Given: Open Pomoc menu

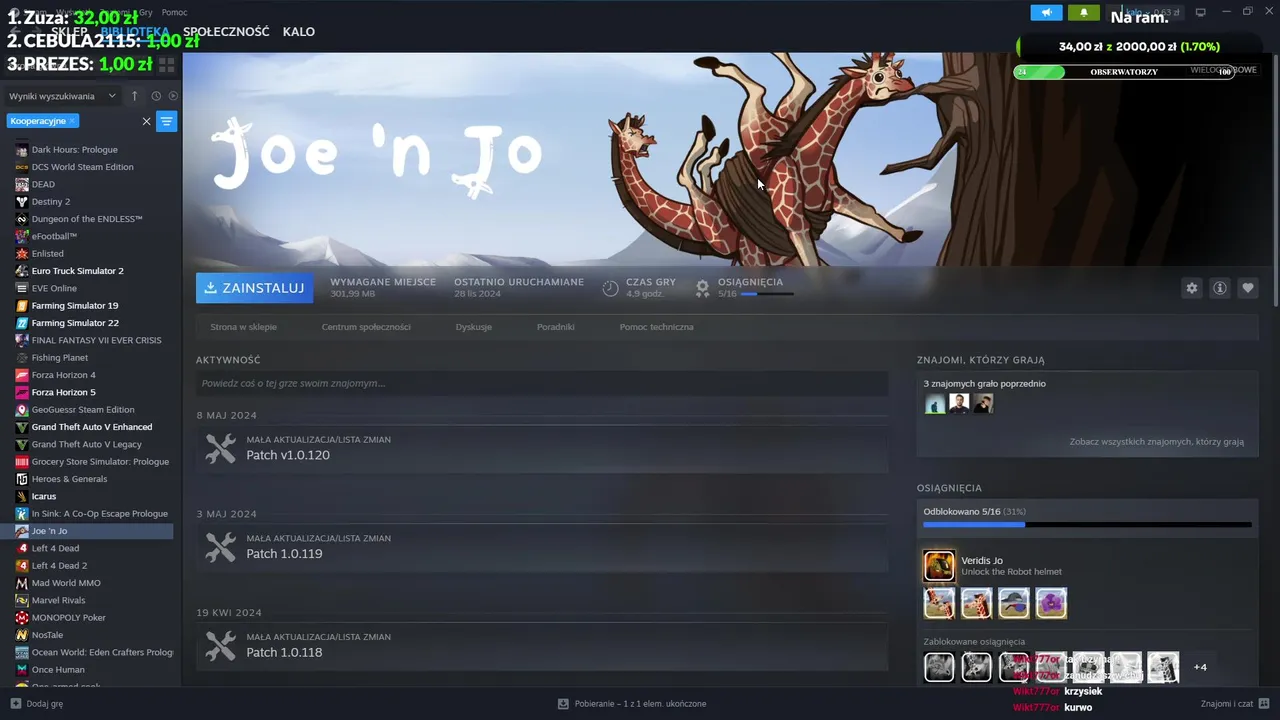Looking at the screenshot, I should click(x=174, y=12).
